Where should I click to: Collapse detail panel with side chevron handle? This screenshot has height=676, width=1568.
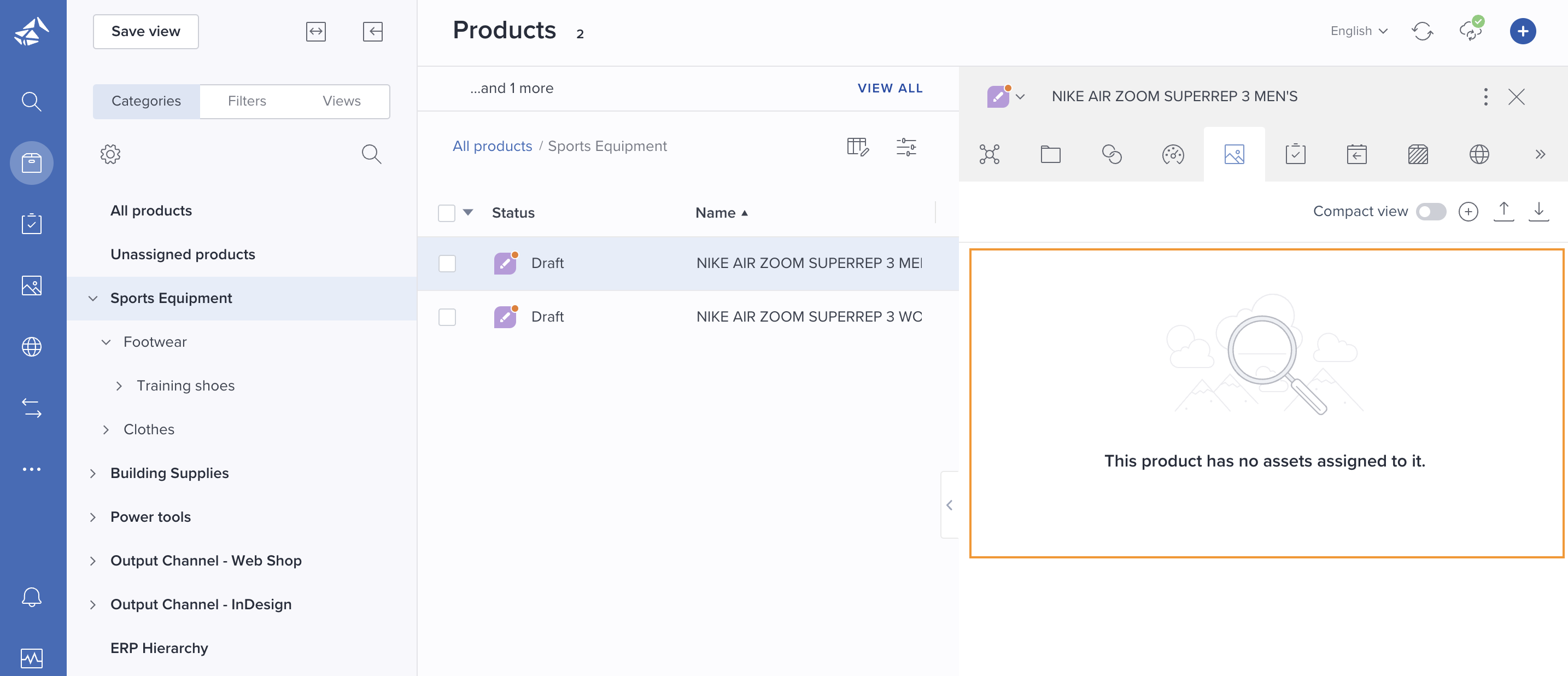tap(950, 505)
